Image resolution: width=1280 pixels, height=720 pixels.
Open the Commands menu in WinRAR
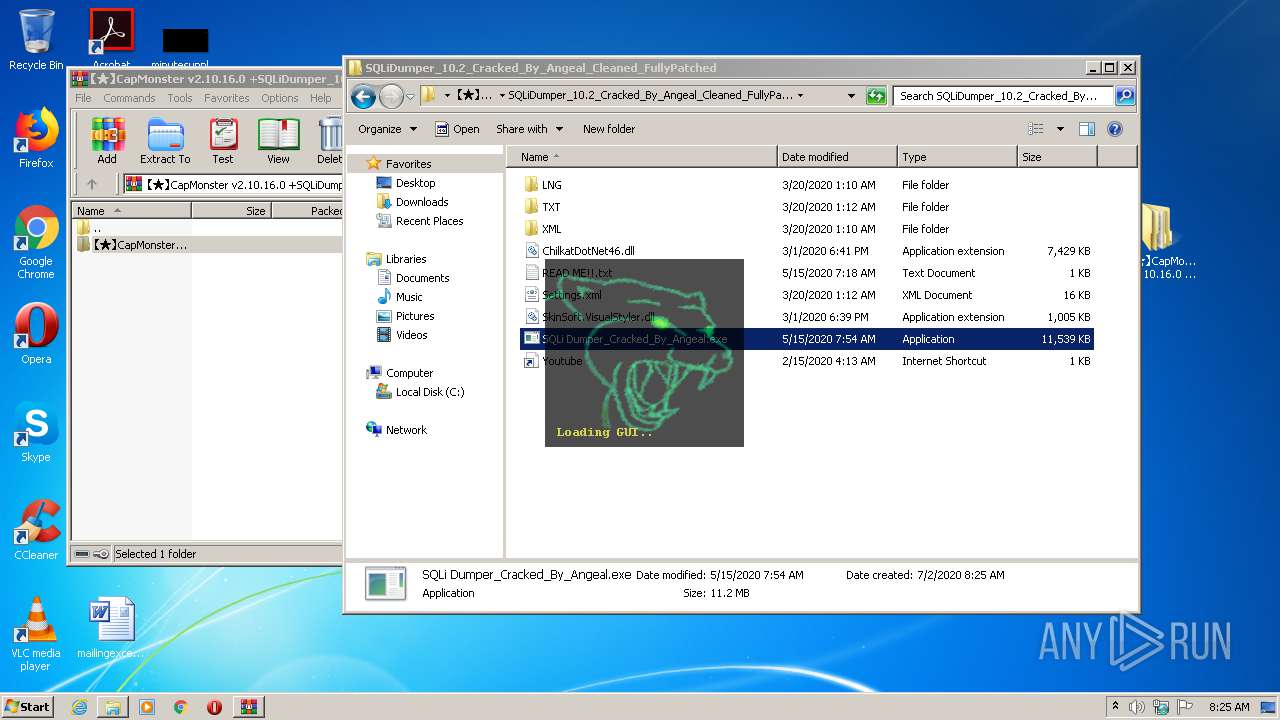point(129,98)
